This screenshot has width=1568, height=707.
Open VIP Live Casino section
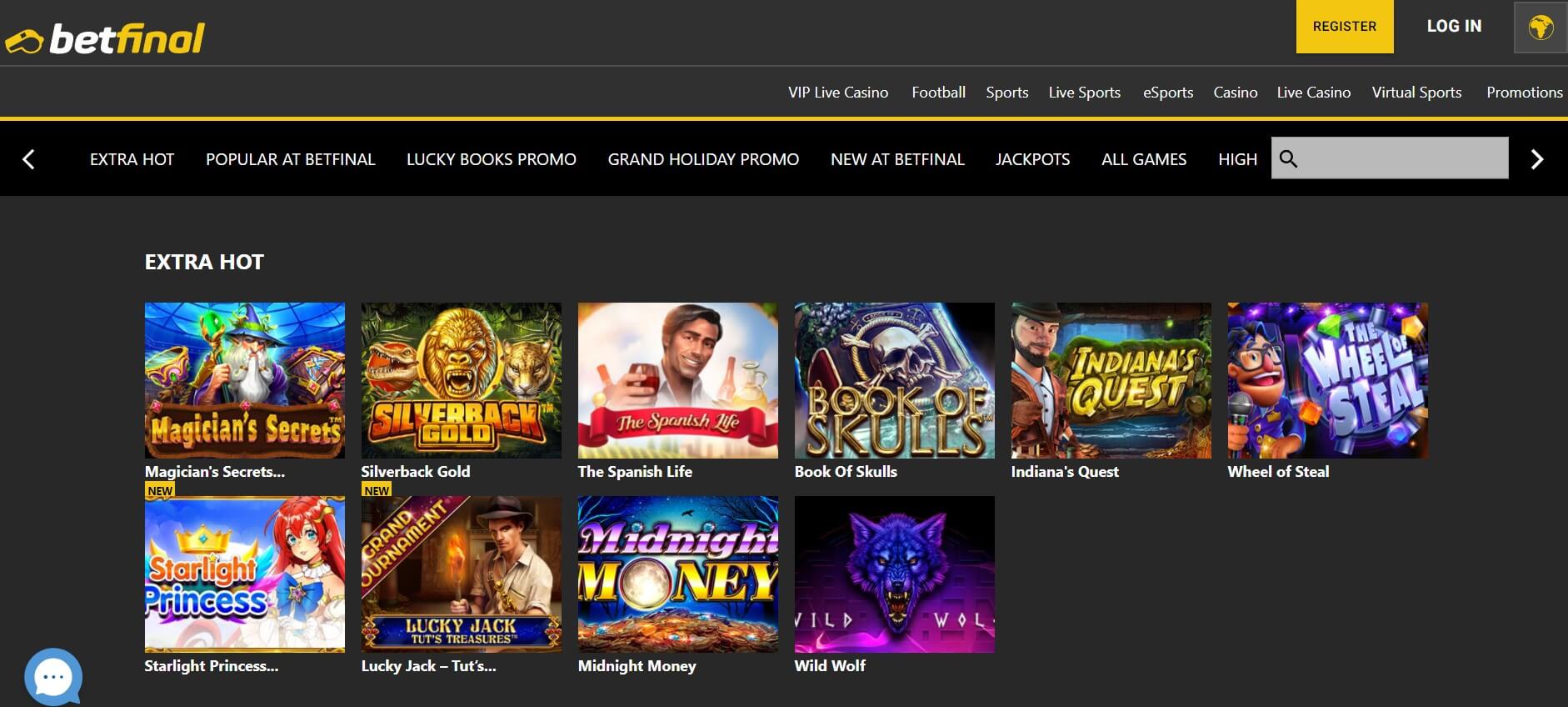[838, 93]
